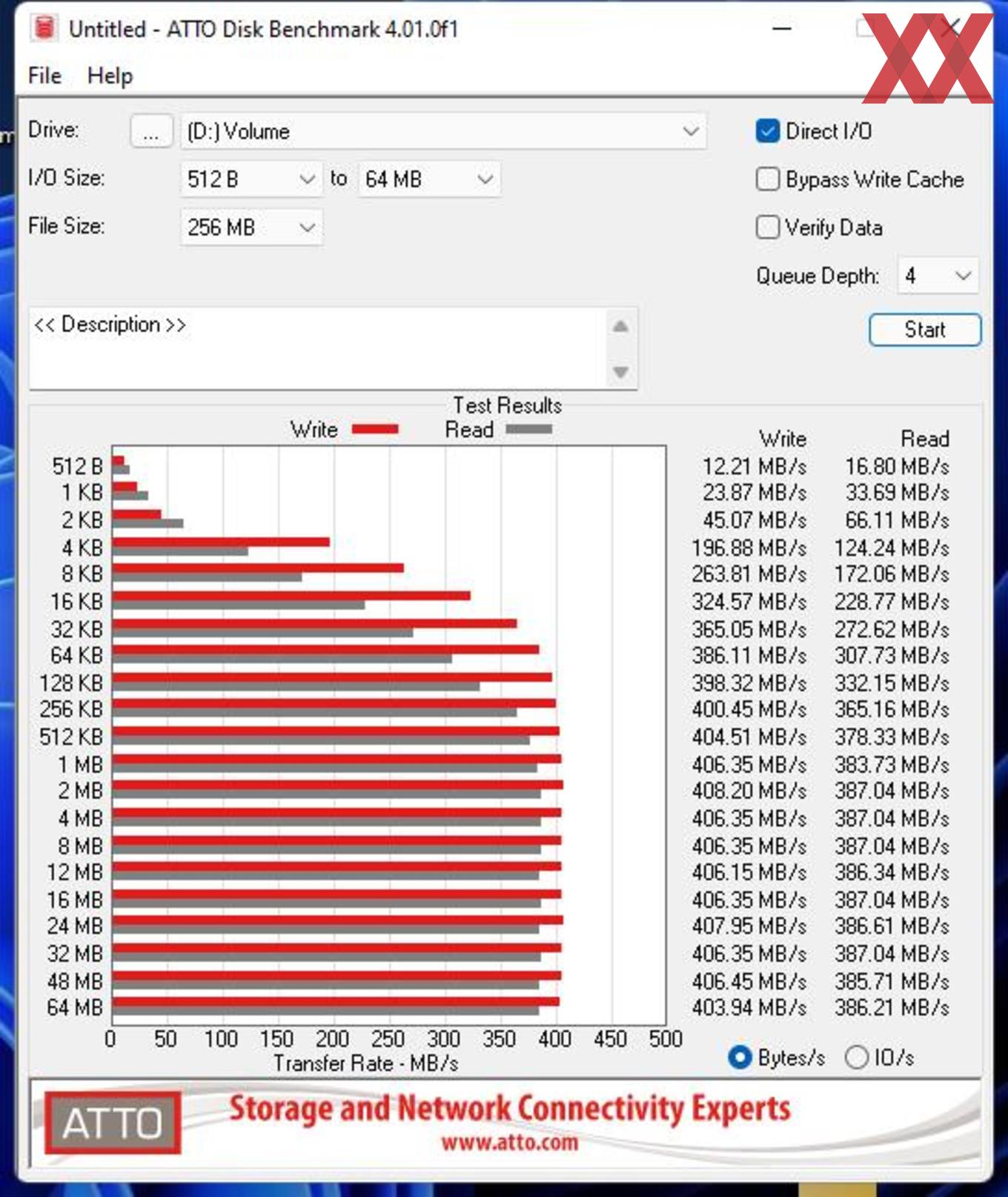Click the 512 B read value 16.80 MB/s
This screenshot has height=1197, width=1008.
pyautogui.click(x=897, y=466)
